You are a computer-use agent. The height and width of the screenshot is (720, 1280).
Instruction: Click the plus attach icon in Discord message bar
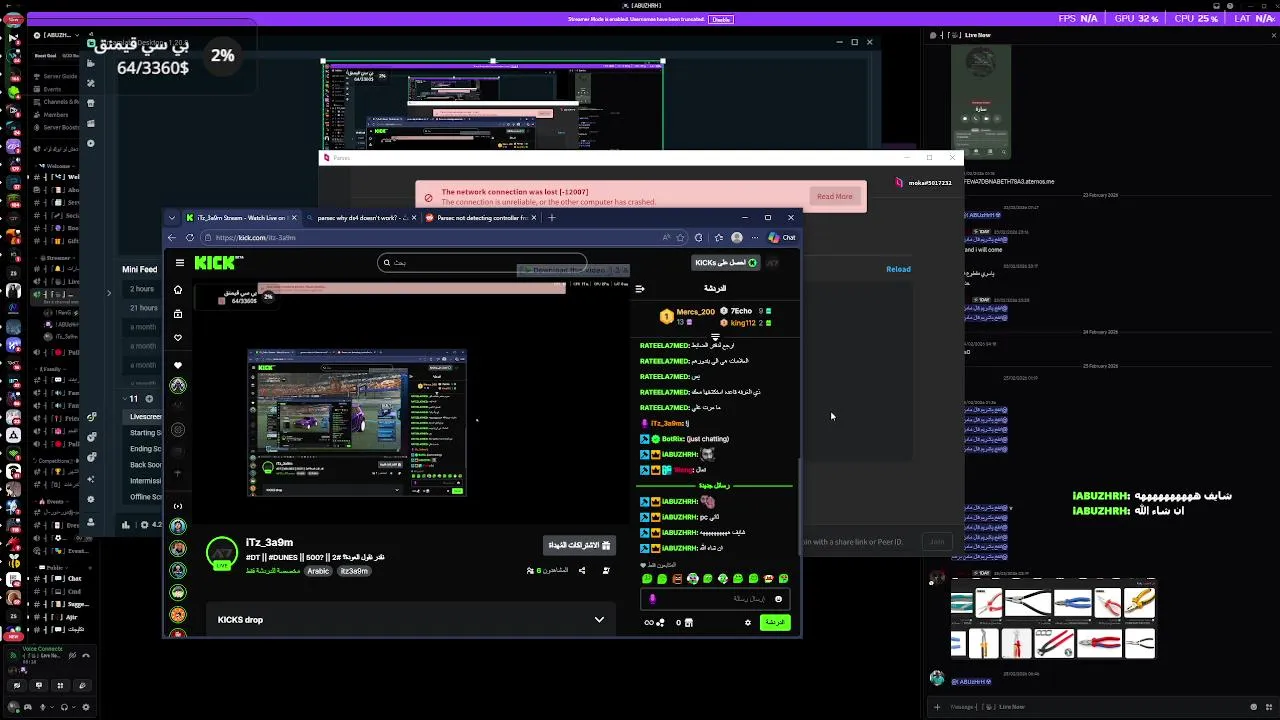point(937,707)
